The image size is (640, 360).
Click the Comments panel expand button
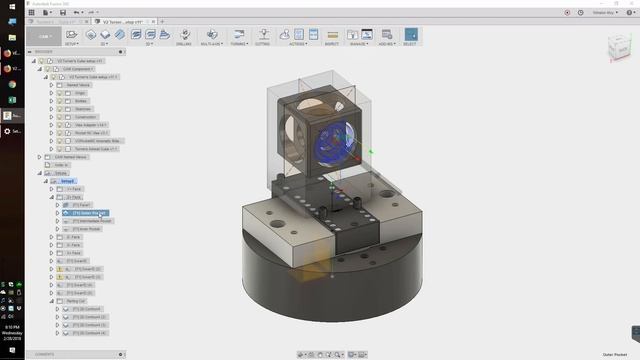click(120, 354)
